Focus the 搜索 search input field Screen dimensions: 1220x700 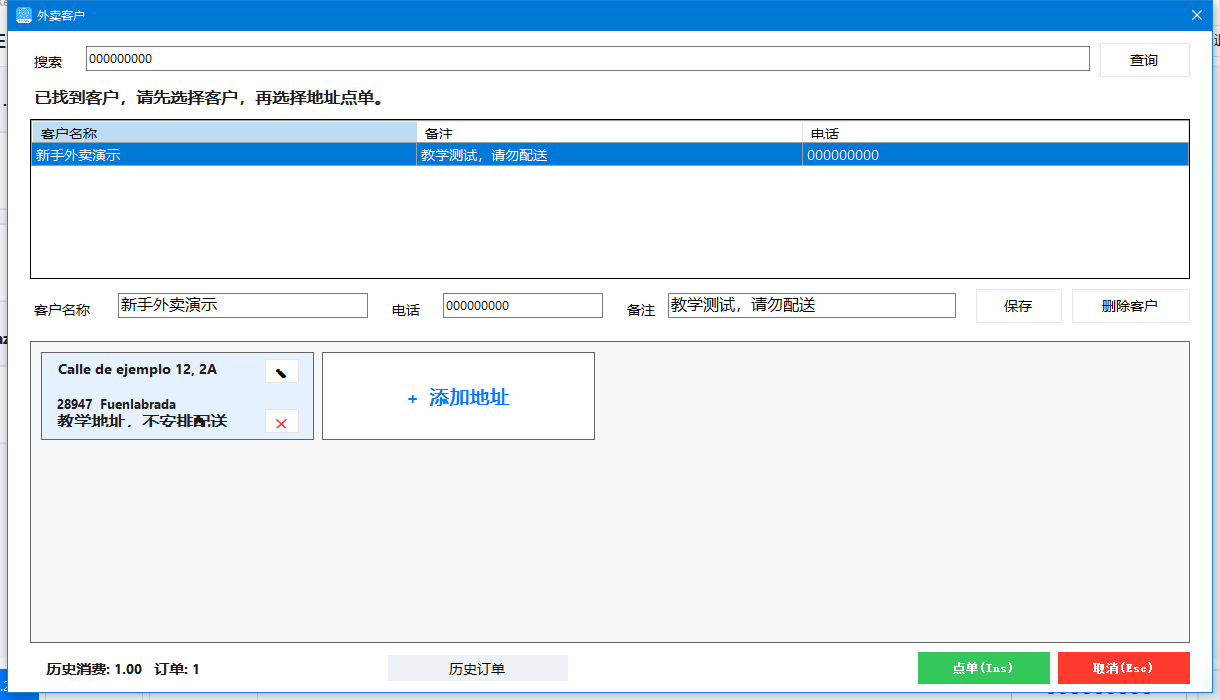[587, 59]
